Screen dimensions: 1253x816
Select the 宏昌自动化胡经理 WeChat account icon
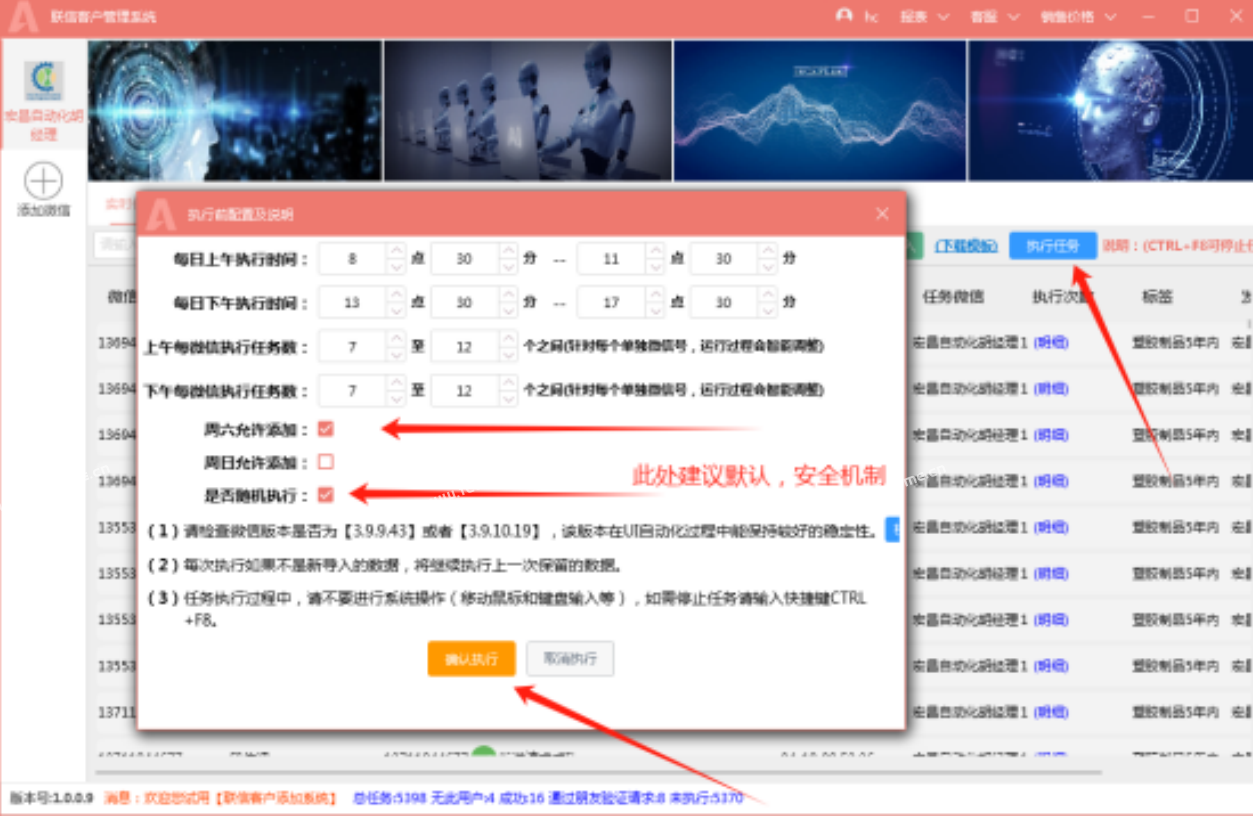[x=44, y=81]
